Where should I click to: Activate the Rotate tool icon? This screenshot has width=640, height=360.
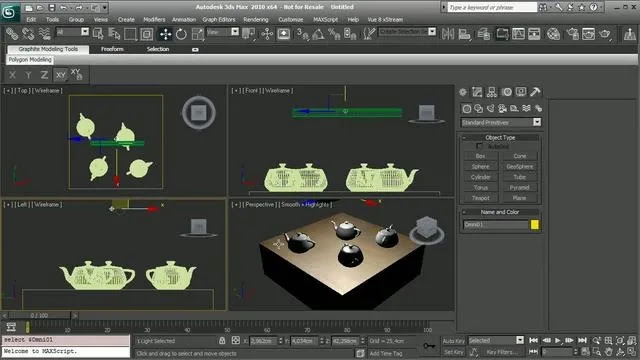tap(181, 34)
